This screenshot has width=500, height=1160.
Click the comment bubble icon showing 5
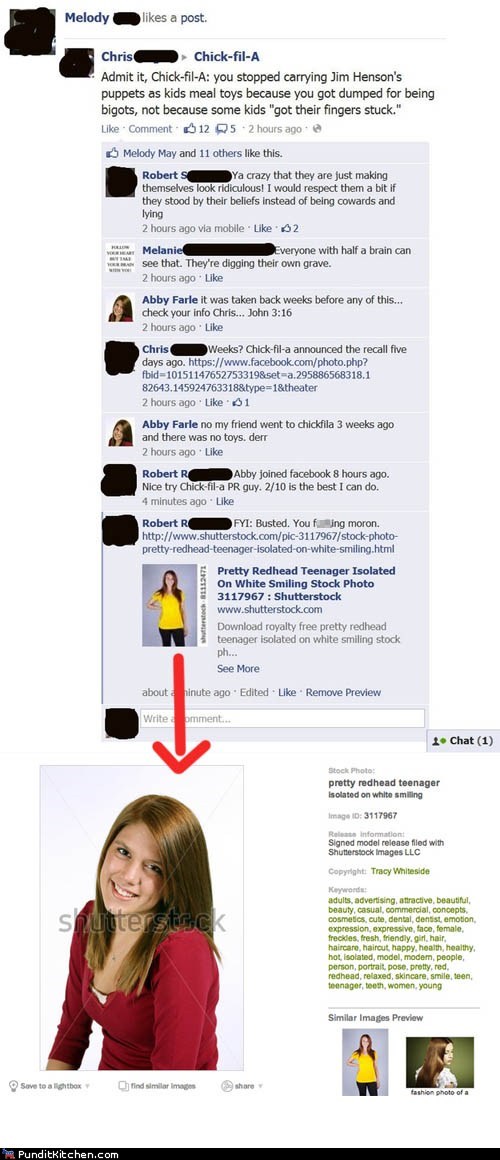pyautogui.click(x=220, y=129)
